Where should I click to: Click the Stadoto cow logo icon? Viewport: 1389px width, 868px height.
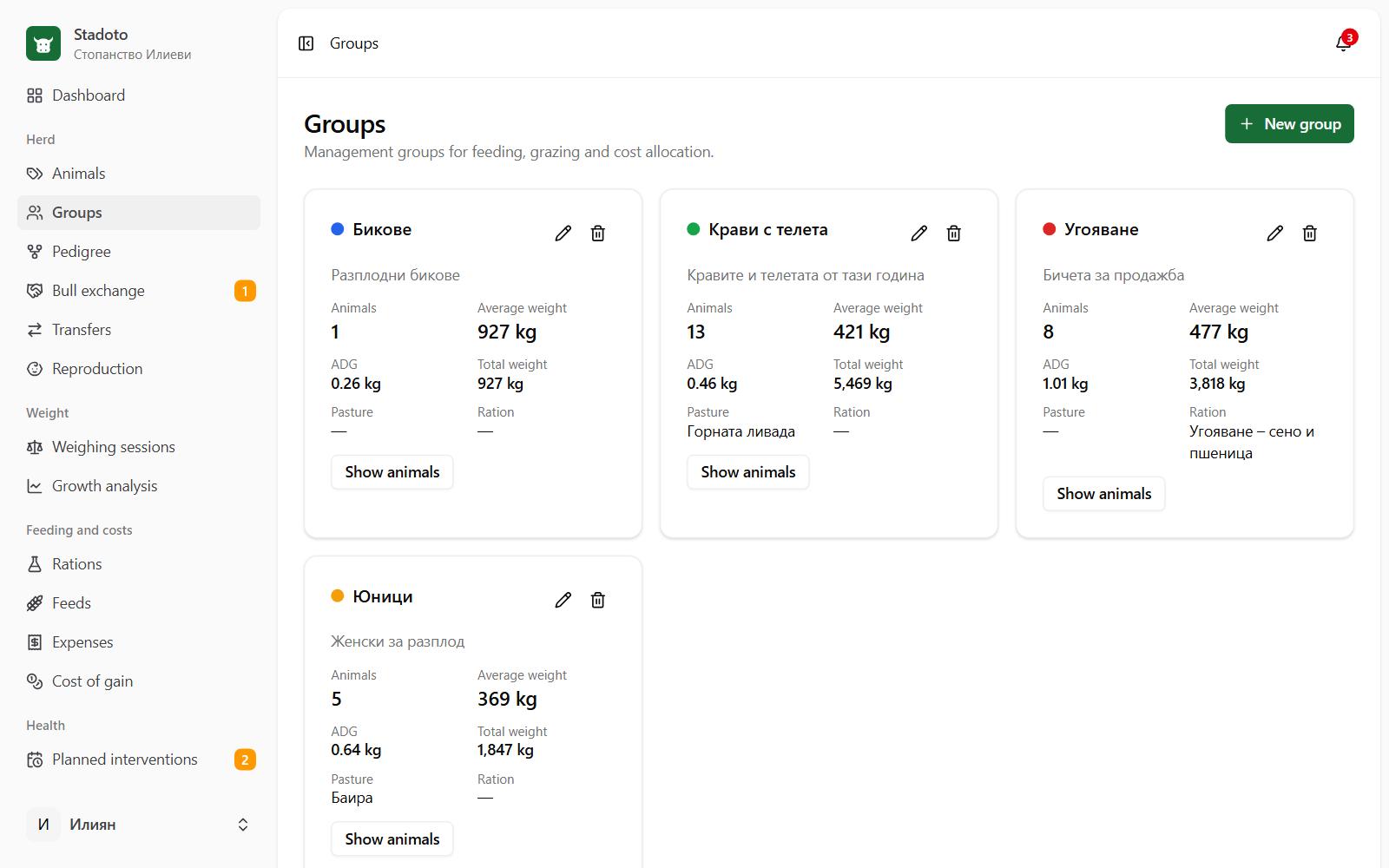click(43, 43)
